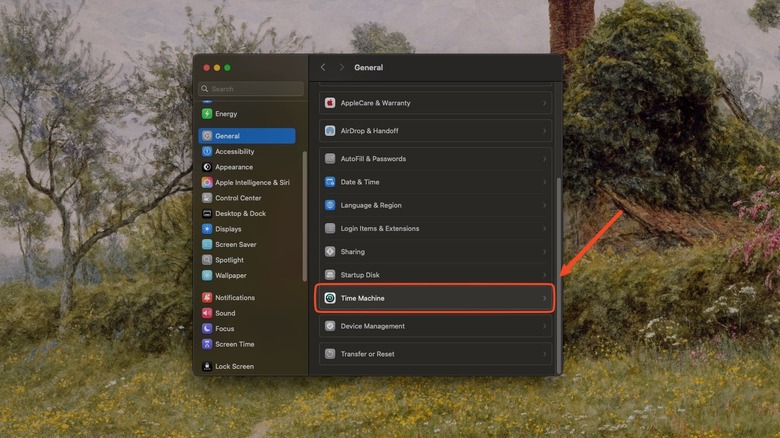Go to Desktop & Dock settings
Image resolution: width=780 pixels, height=438 pixels.
tap(240, 214)
